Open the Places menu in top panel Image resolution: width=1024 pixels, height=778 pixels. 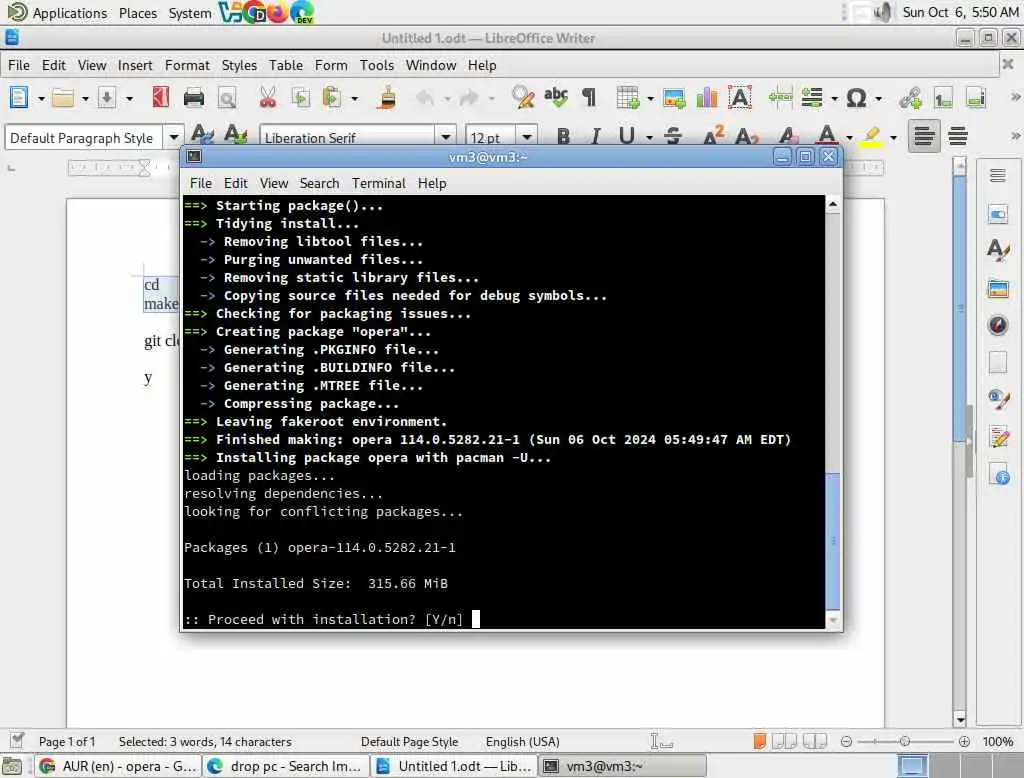pos(138,13)
